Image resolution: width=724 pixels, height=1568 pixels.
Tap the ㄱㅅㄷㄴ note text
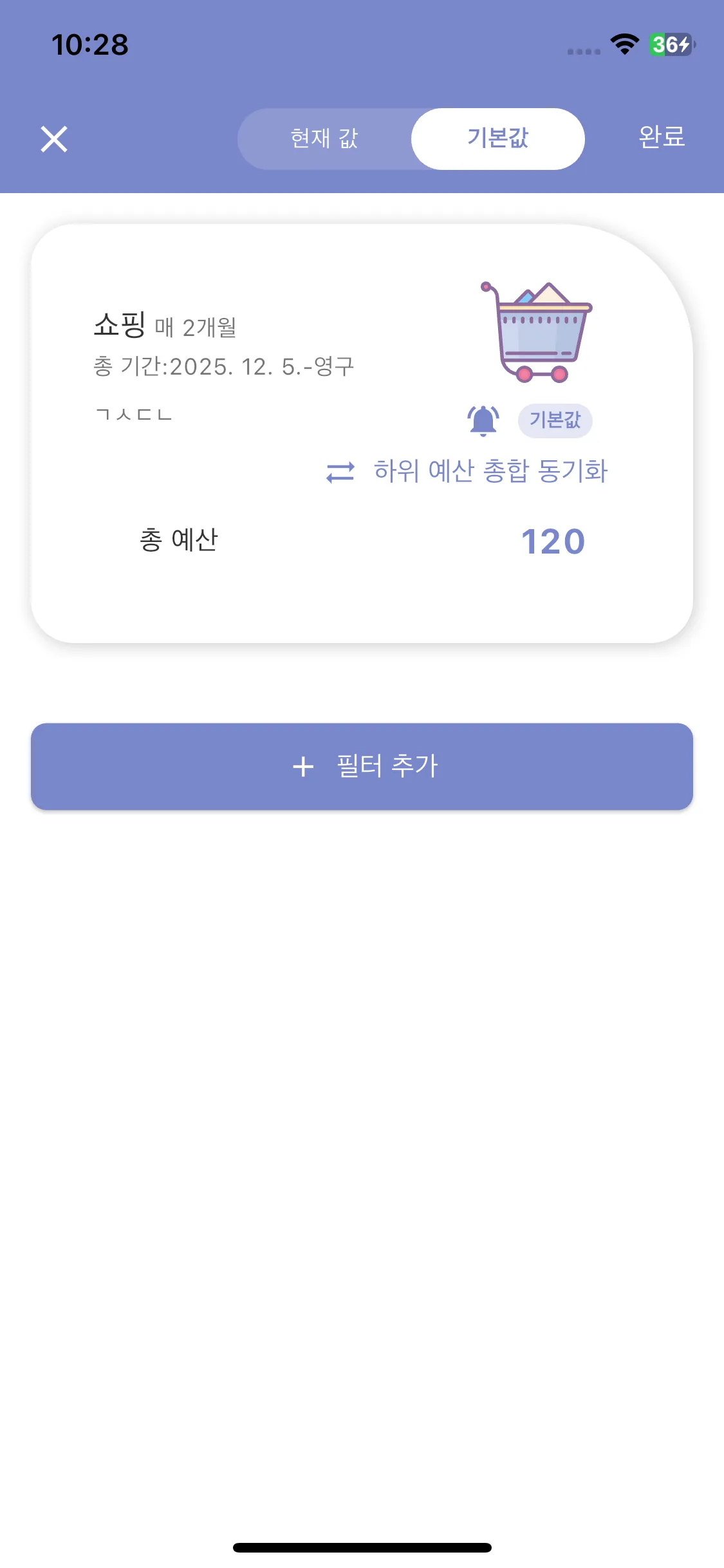(x=134, y=414)
